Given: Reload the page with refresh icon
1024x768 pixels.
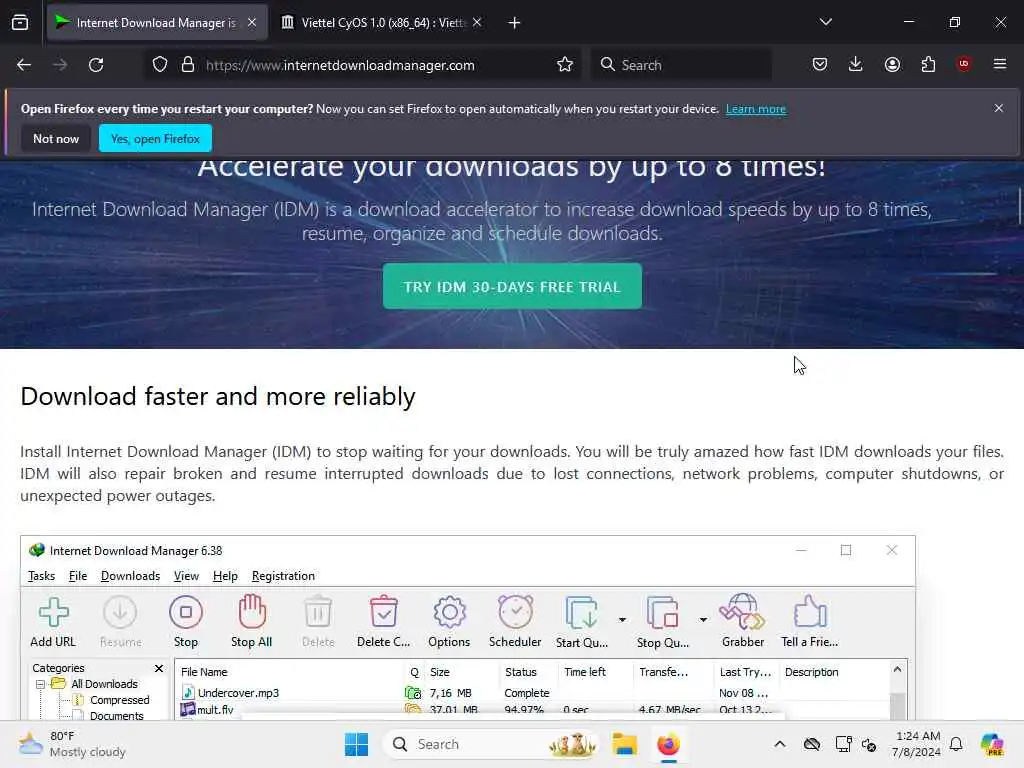Looking at the screenshot, I should (96, 65).
